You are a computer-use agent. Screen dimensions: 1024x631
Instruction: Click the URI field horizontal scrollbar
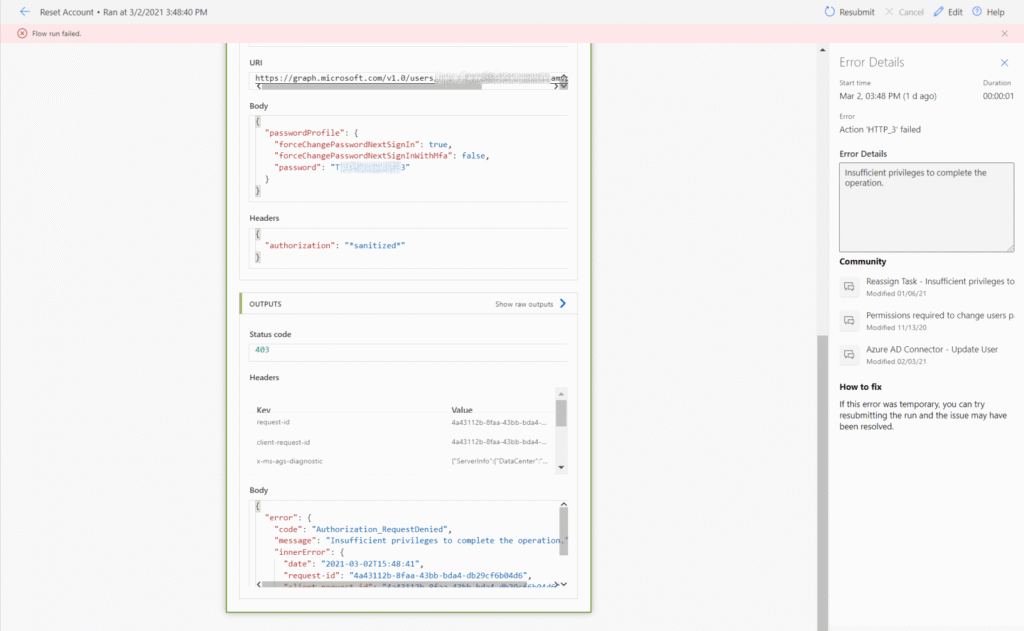(x=372, y=86)
